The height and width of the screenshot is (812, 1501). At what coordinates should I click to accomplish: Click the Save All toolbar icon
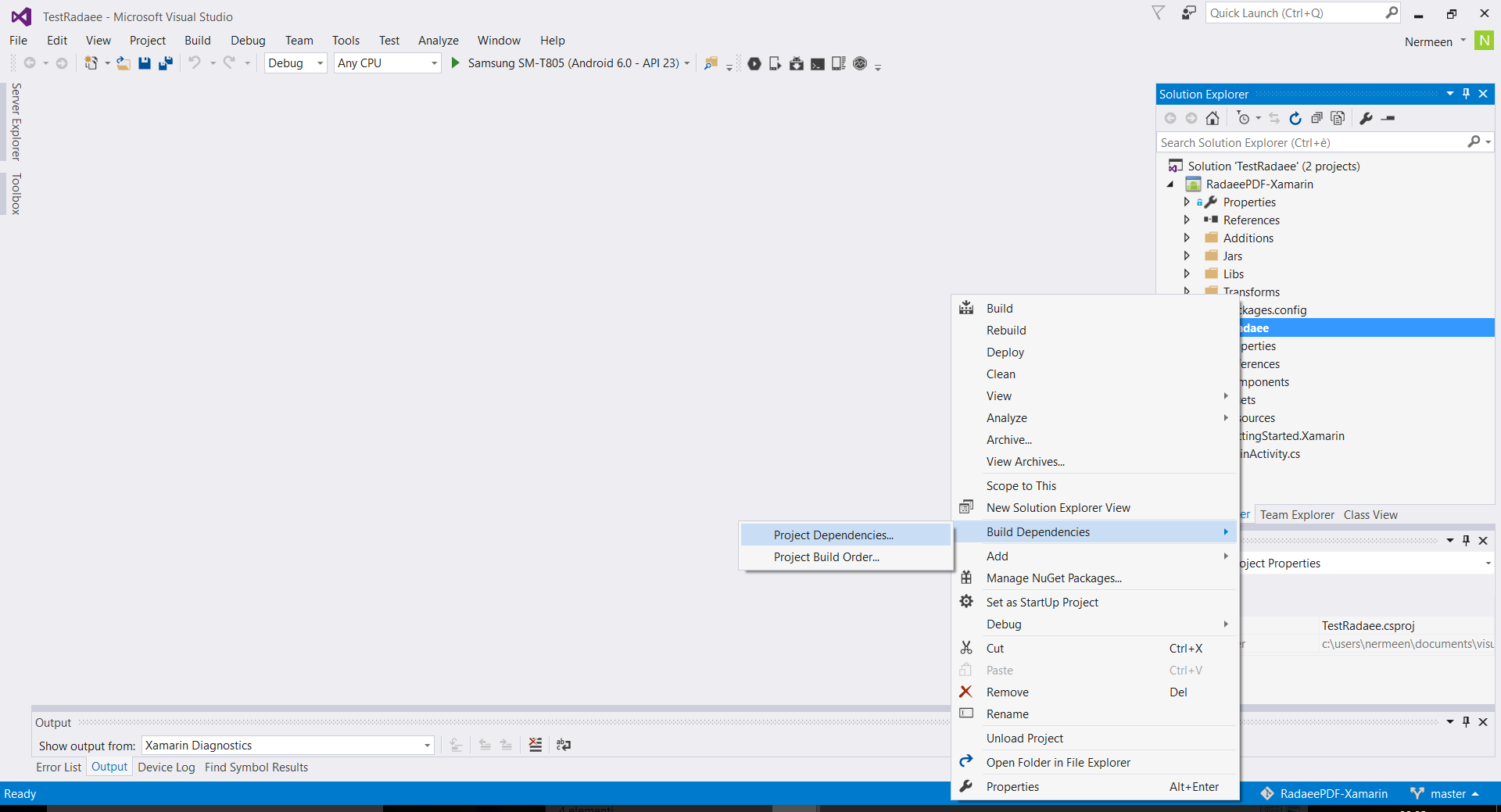(166, 63)
